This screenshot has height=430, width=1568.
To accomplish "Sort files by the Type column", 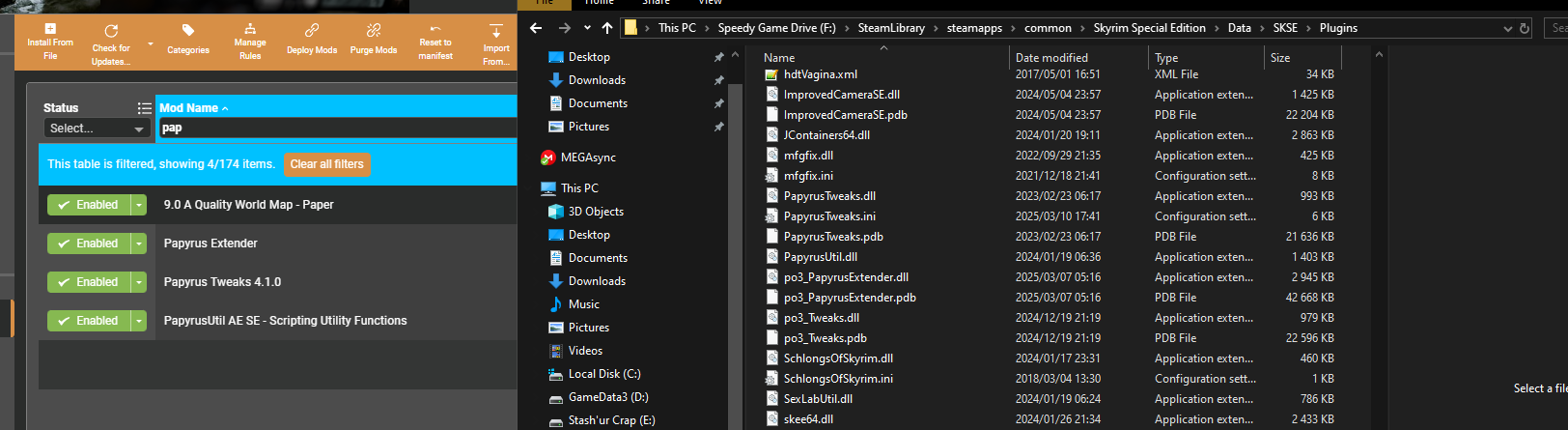I will (x=1166, y=58).
